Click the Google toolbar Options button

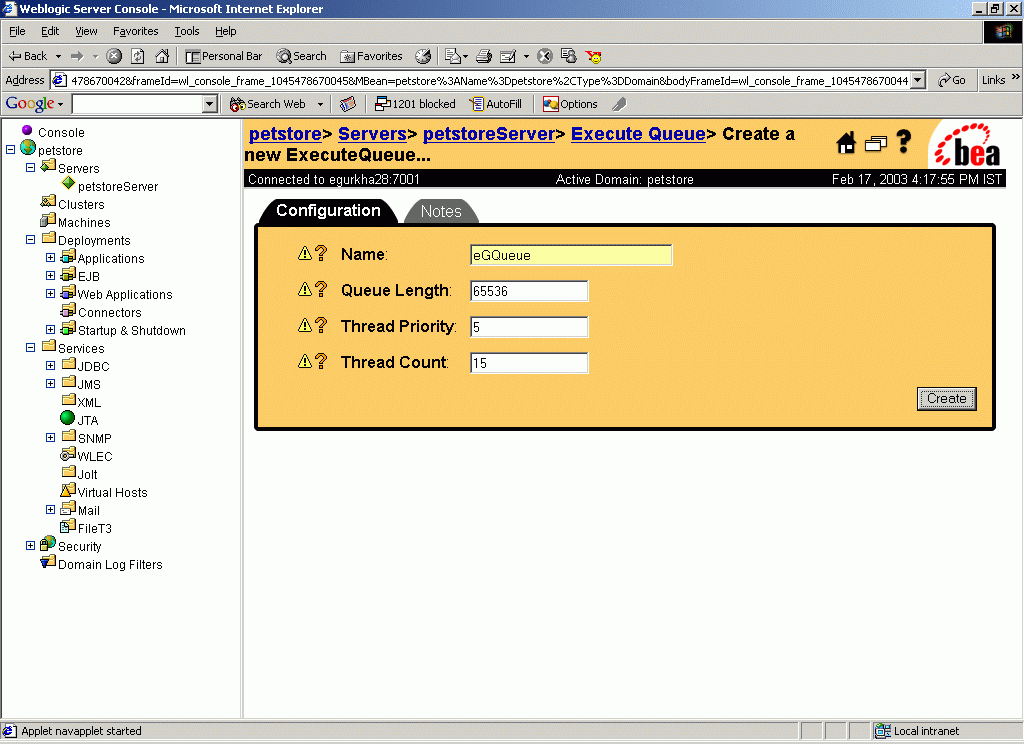tap(570, 104)
